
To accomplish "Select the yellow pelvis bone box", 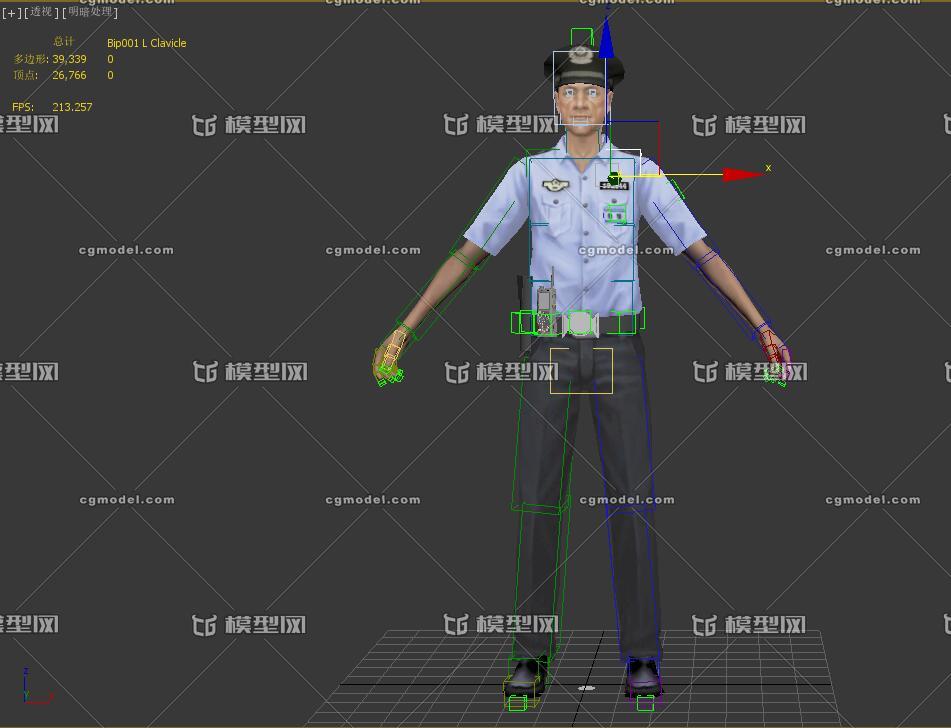I will [x=581, y=370].
